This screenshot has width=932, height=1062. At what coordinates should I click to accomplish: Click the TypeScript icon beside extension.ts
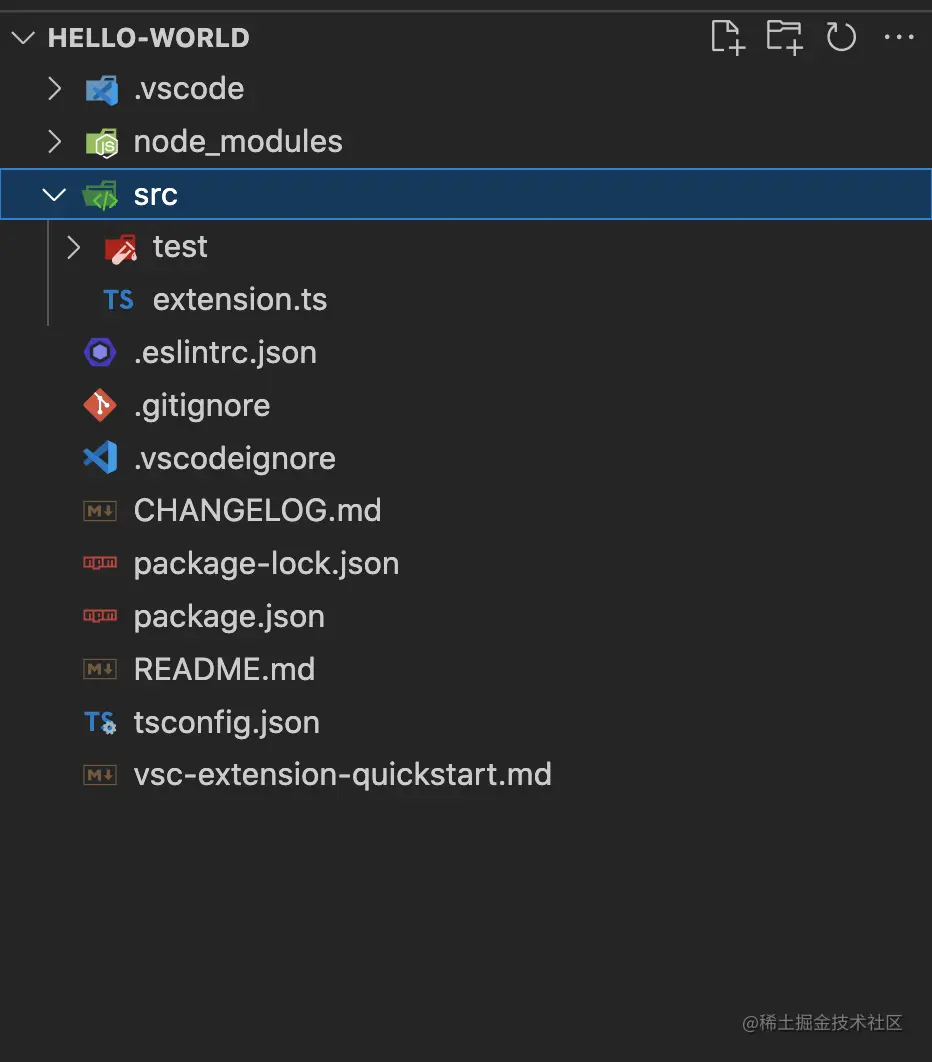119,300
